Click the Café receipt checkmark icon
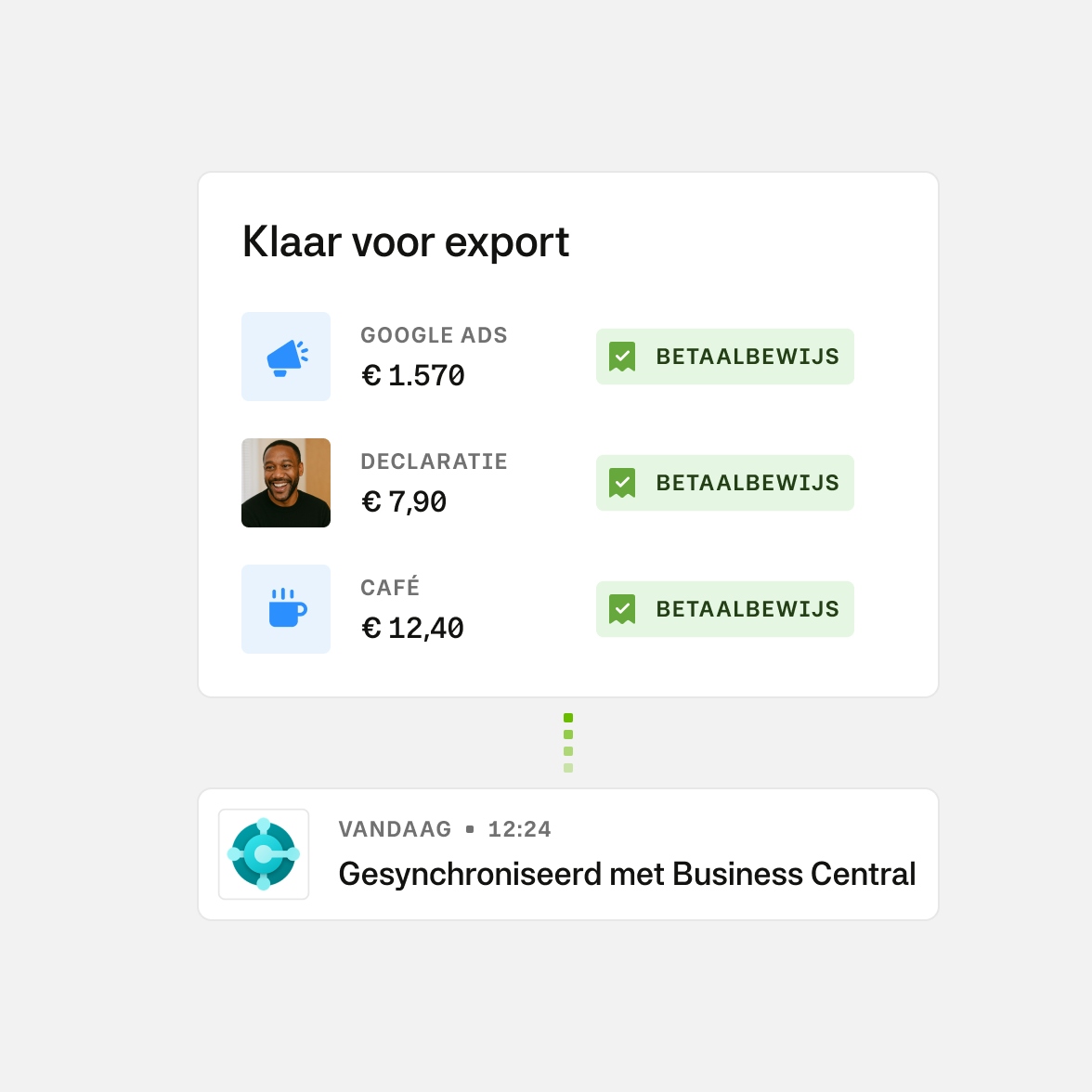Screen dimensions: 1092x1092 click(x=622, y=609)
